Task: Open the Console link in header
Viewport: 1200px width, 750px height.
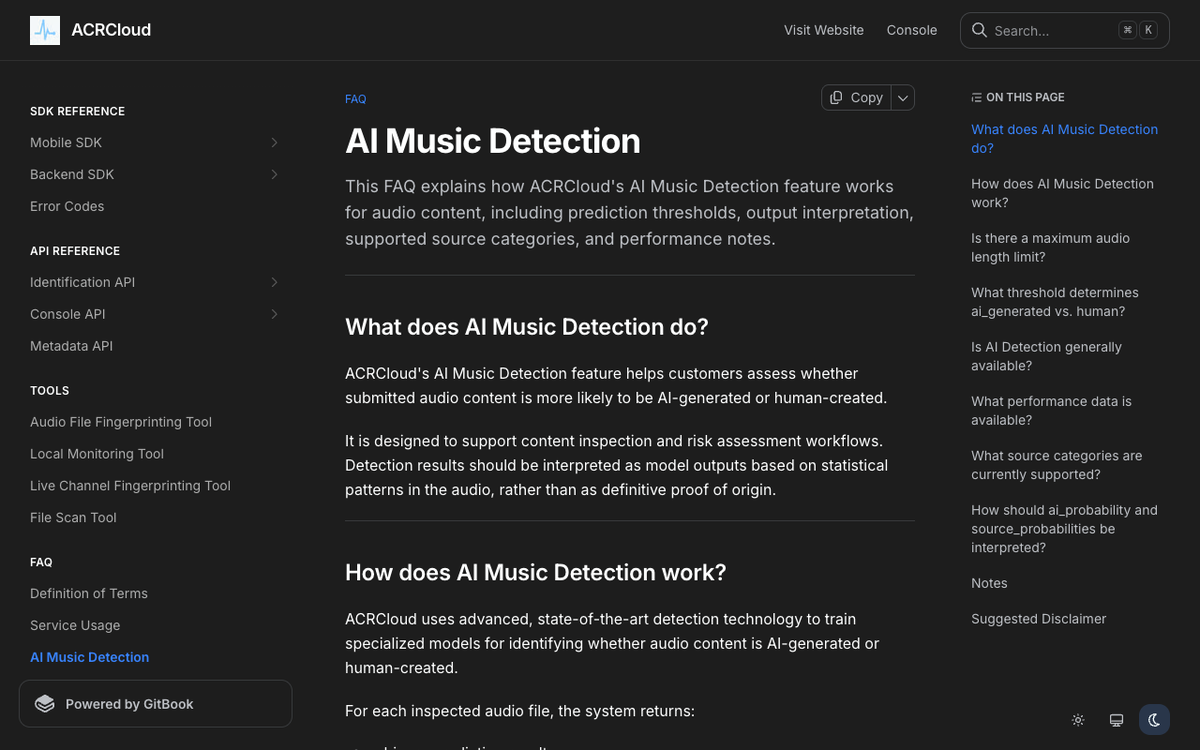Action: pyautogui.click(x=912, y=30)
